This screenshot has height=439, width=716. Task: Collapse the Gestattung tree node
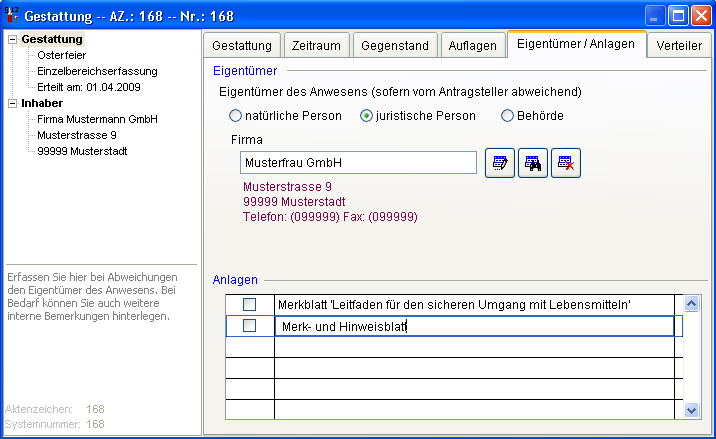click(12, 39)
